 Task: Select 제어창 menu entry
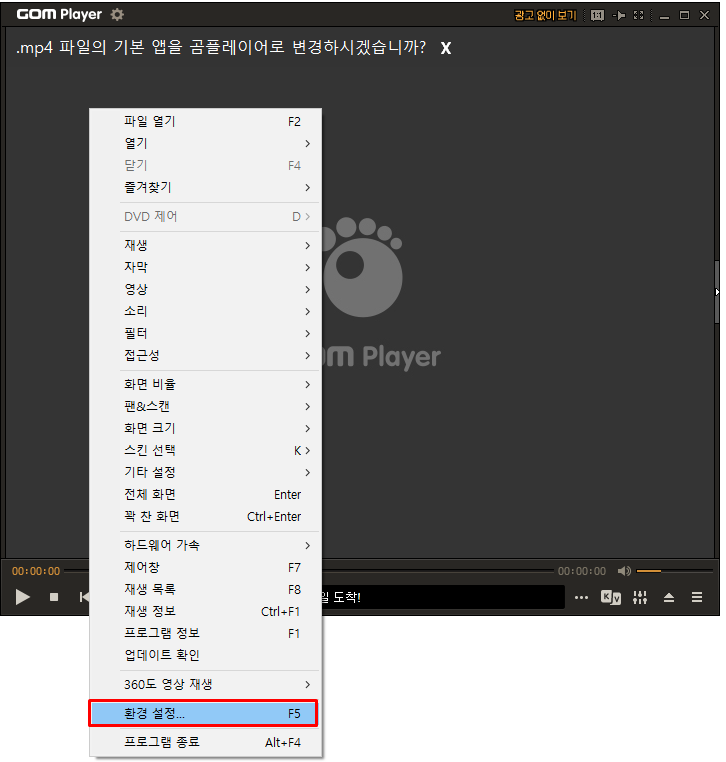[205, 568]
